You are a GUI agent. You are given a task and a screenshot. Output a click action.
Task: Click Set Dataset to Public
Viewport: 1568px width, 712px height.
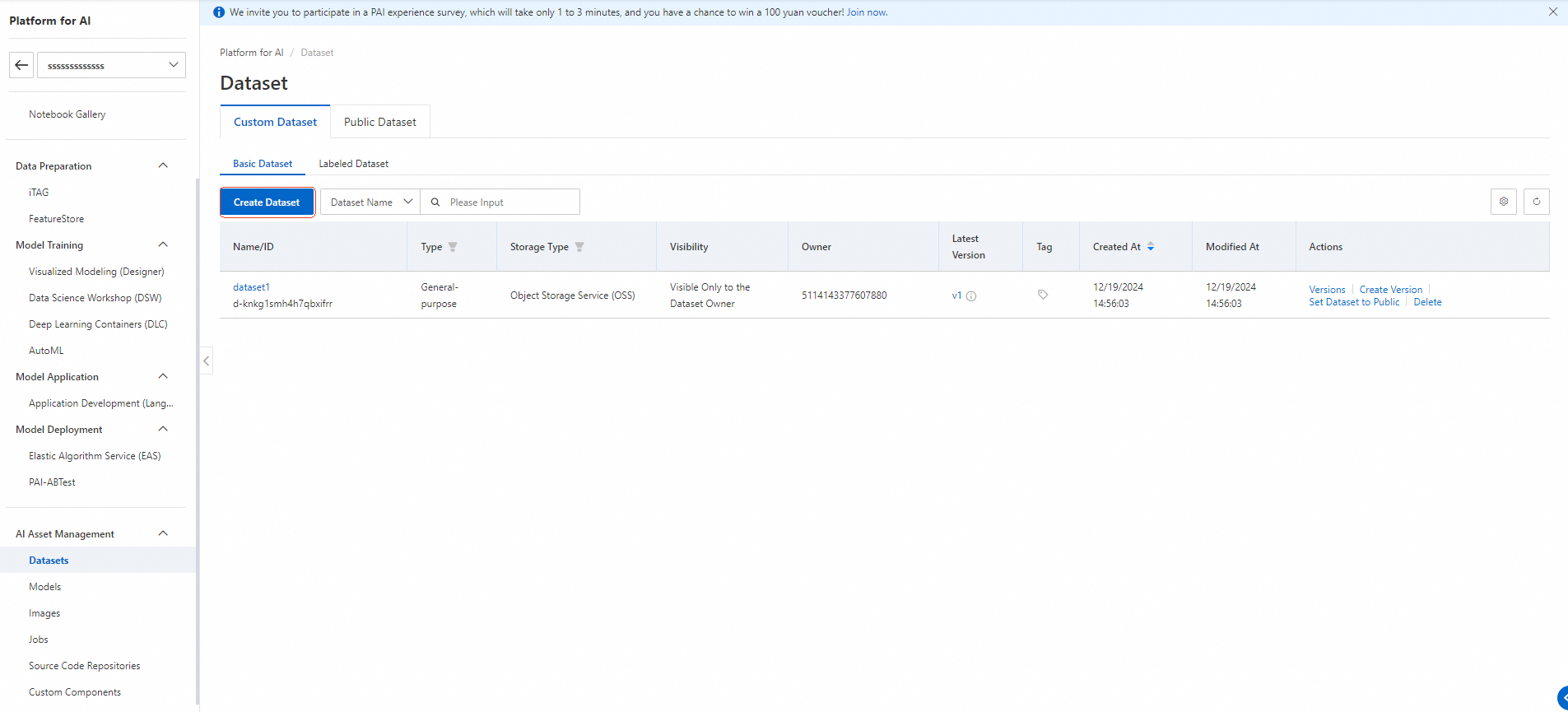tap(1354, 302)
